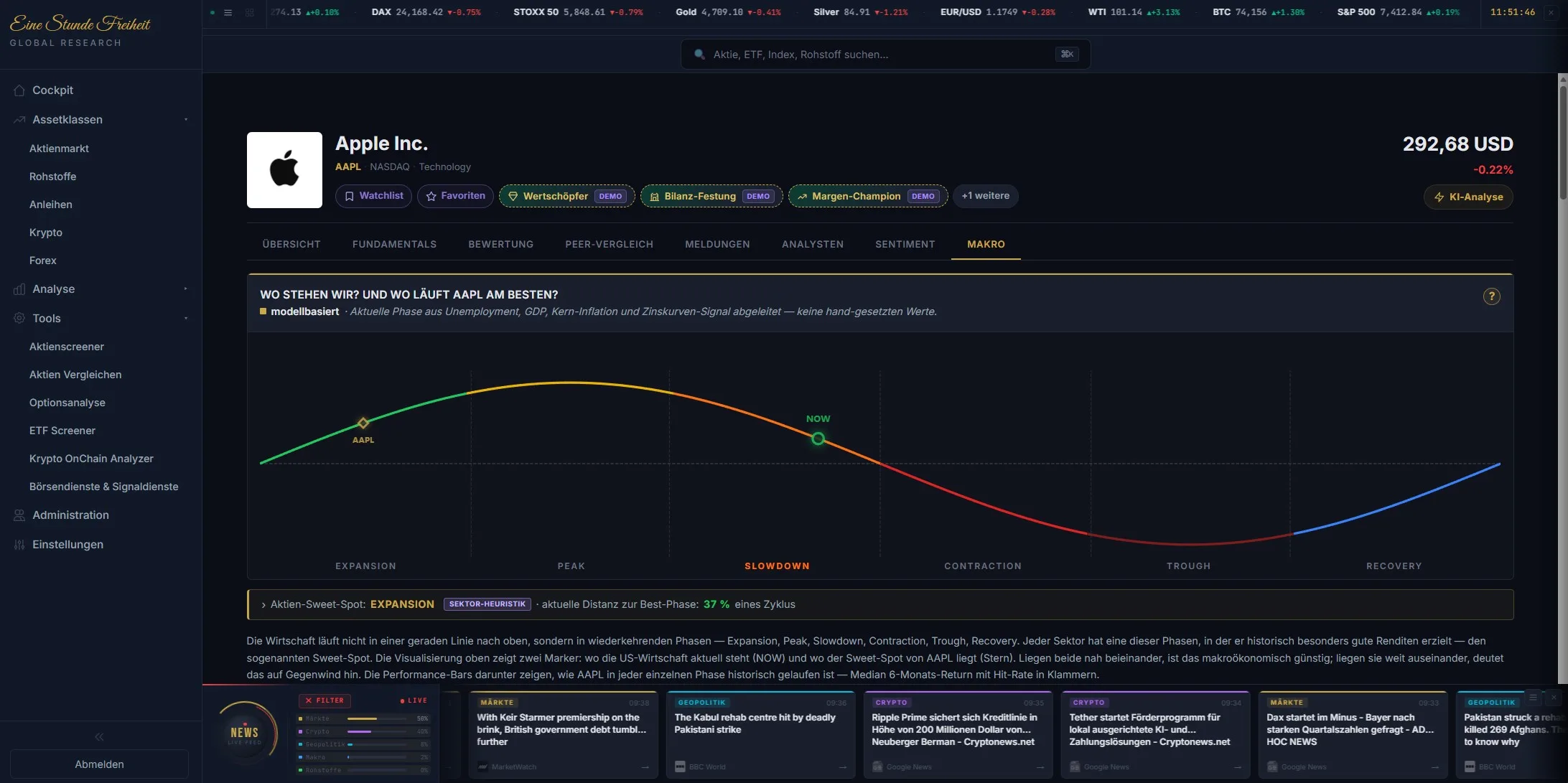The width and height of the screenshot is (1568, 783).
Task: Click the diamond icon on Wertschöpfer badge
Action: pos(513,197)
